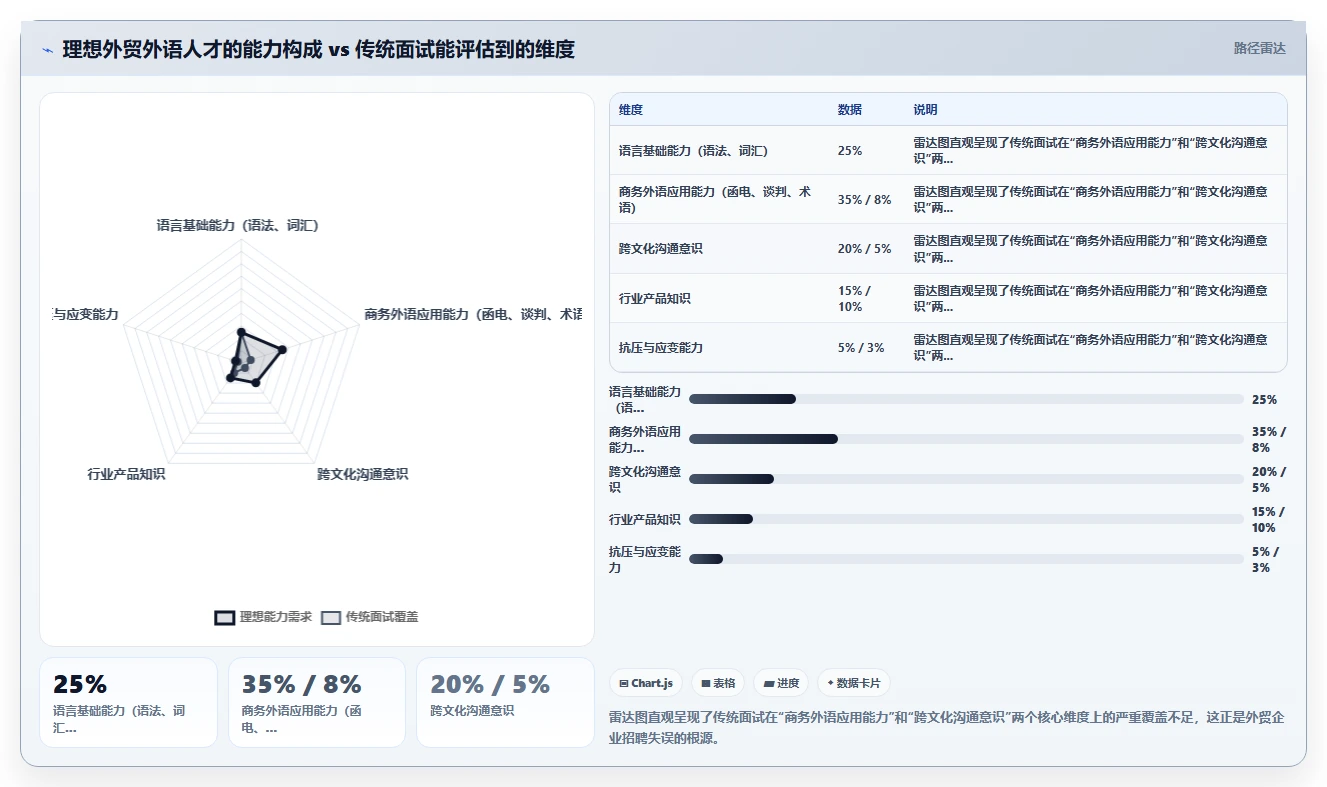Image resolution: width=1327 pixels, height=787 pixels.
Task: Click the 20% / 5% value in the table
Action: click(x=865, y=249)
